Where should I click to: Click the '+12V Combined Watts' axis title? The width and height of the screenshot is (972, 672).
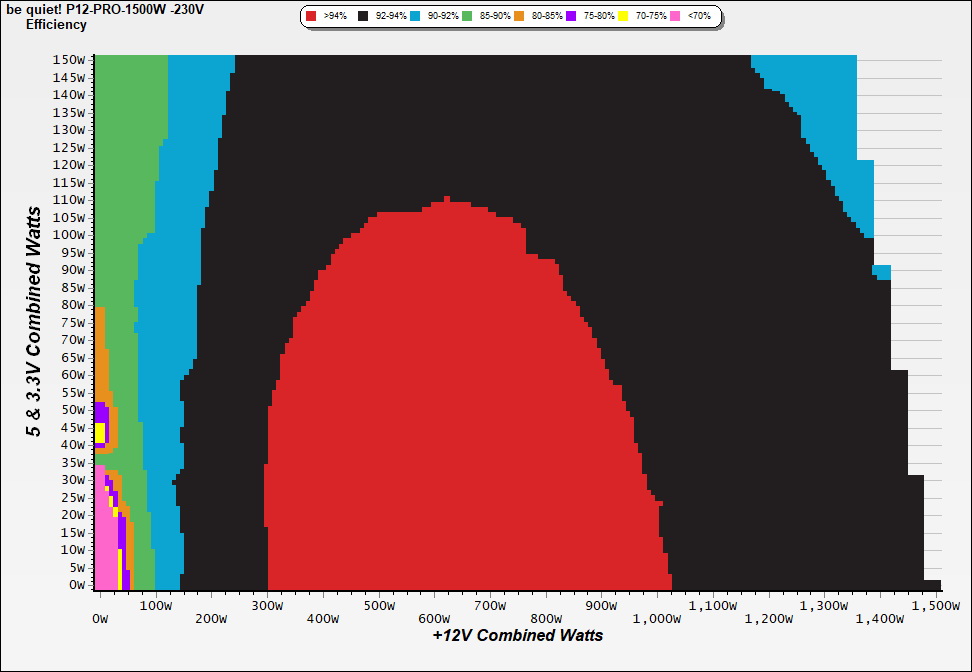517,635
